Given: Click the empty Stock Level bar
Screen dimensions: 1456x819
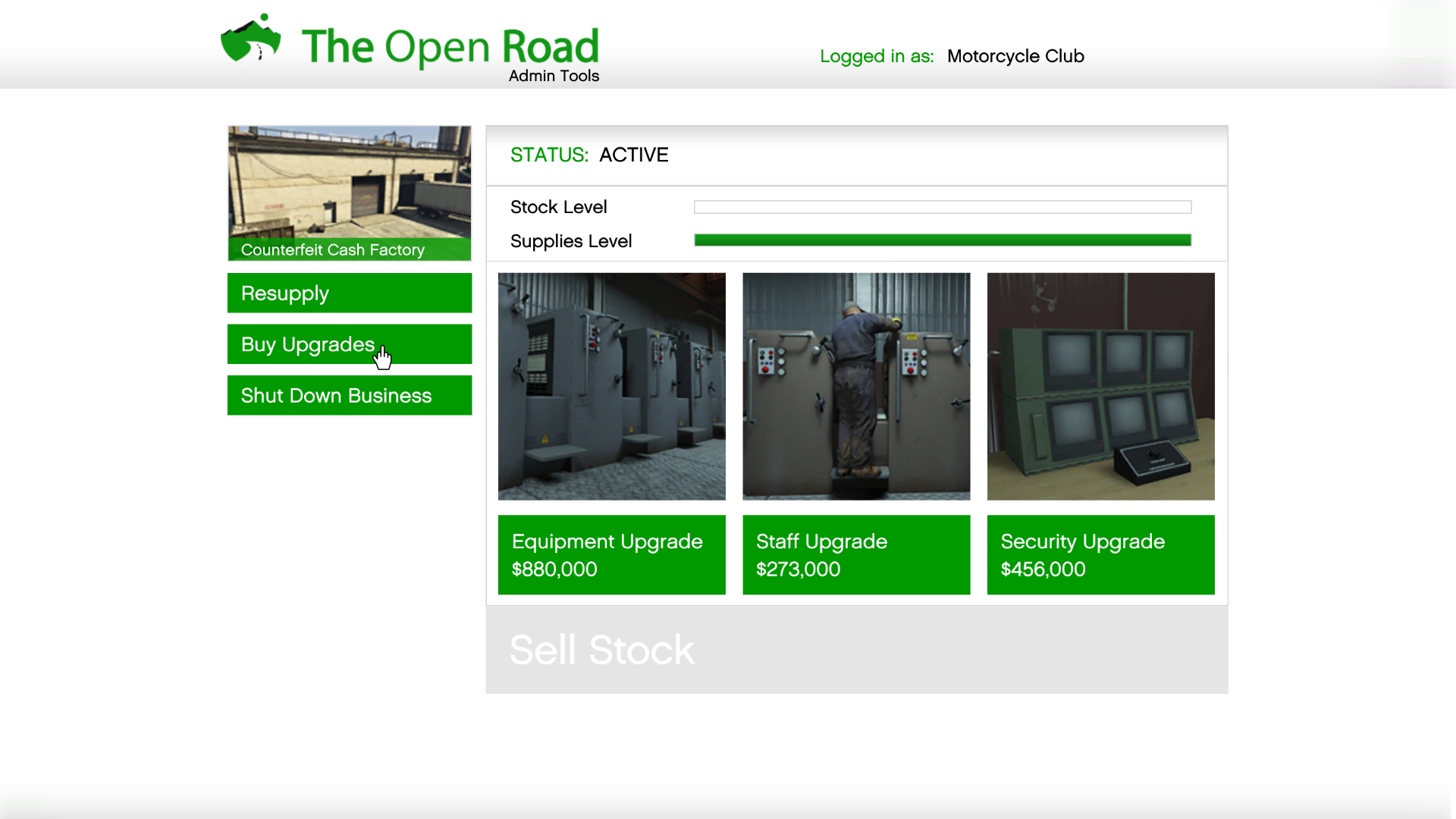Looking at the screenshot, I should point(942,207).
